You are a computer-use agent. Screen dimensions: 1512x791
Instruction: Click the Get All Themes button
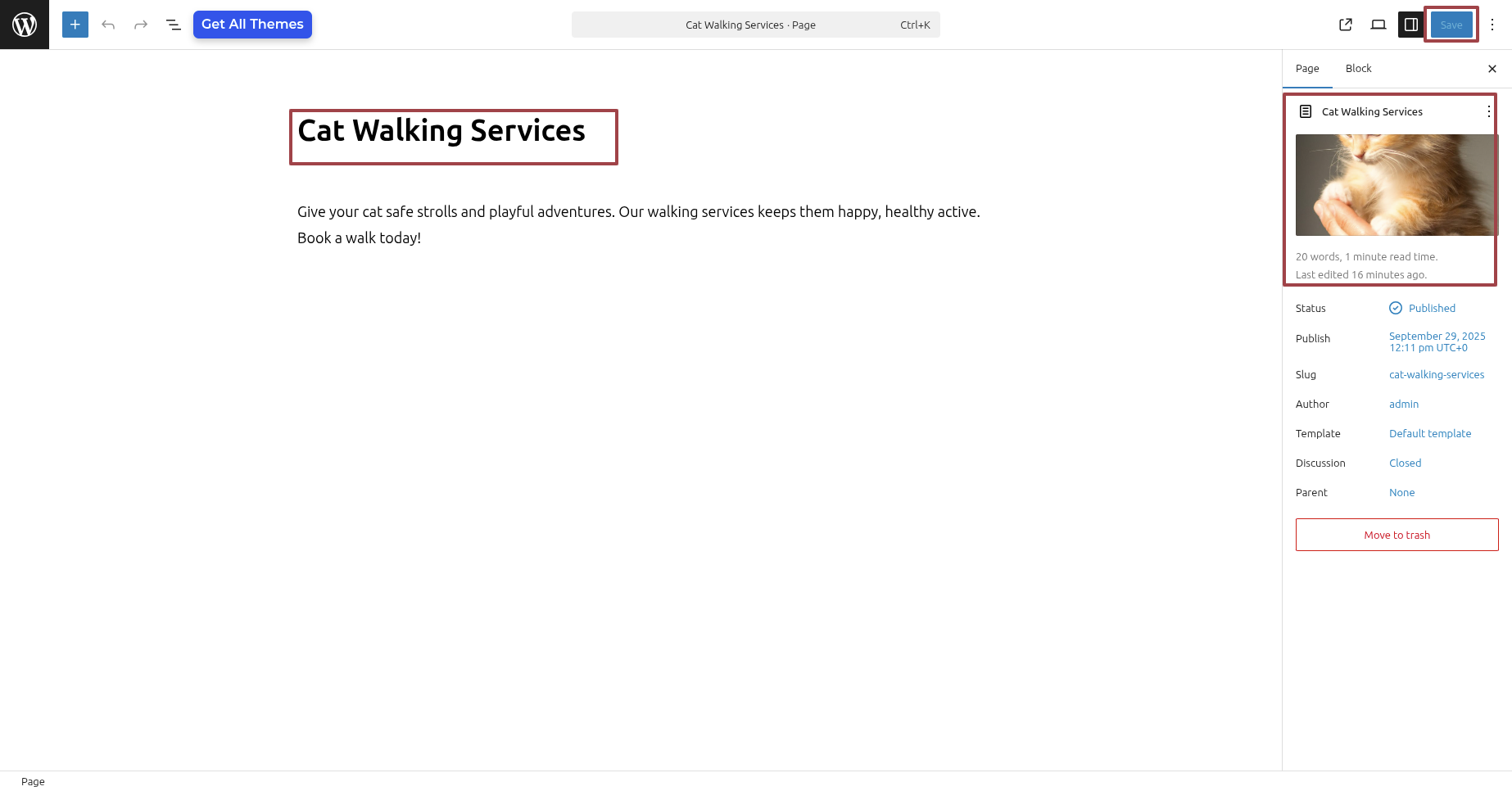click(x=252, y=25)
